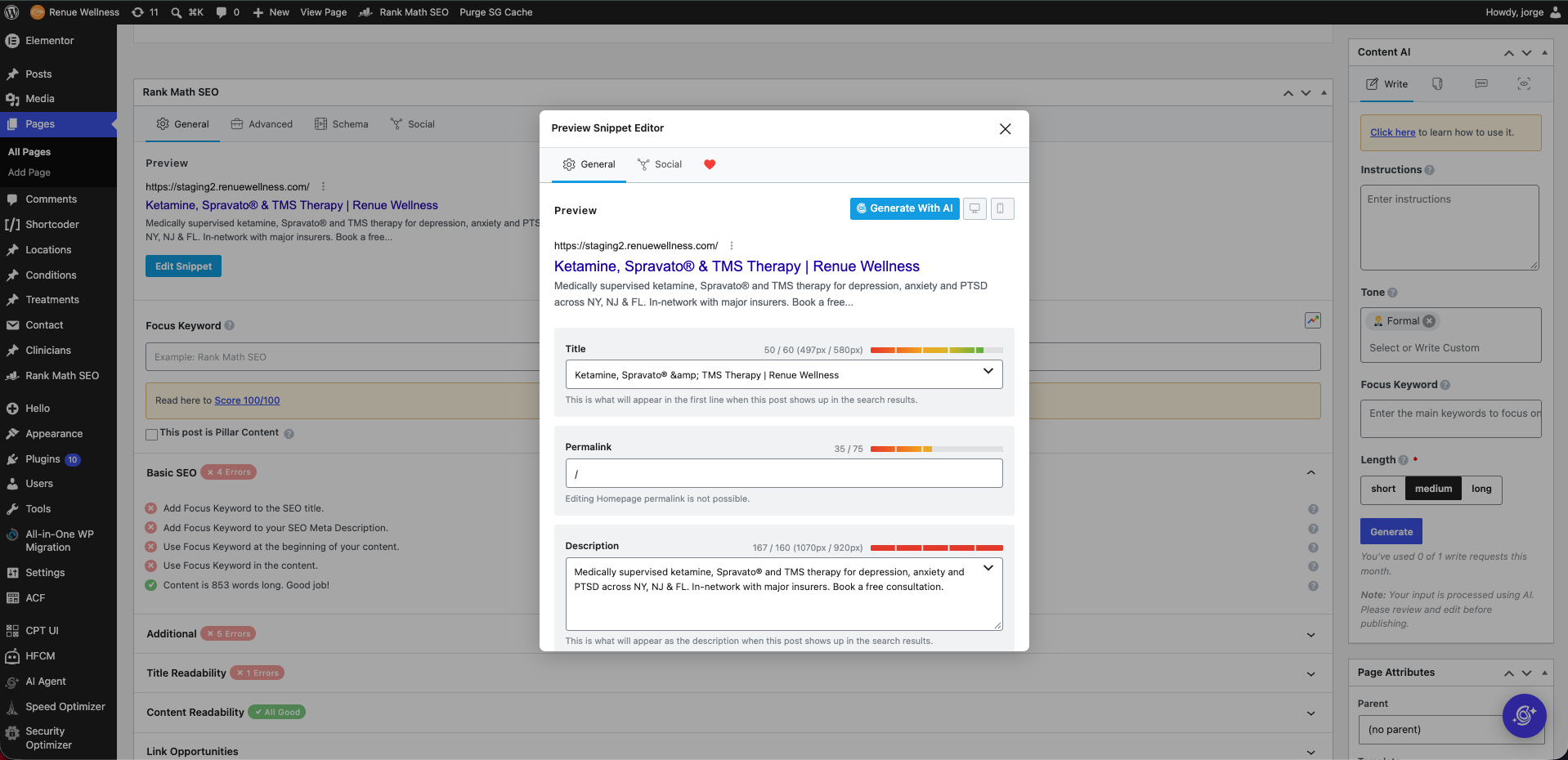The image size is (1568, 760).
Task: Remove the Formal tone tag
Action: (x=1429, y=321)
